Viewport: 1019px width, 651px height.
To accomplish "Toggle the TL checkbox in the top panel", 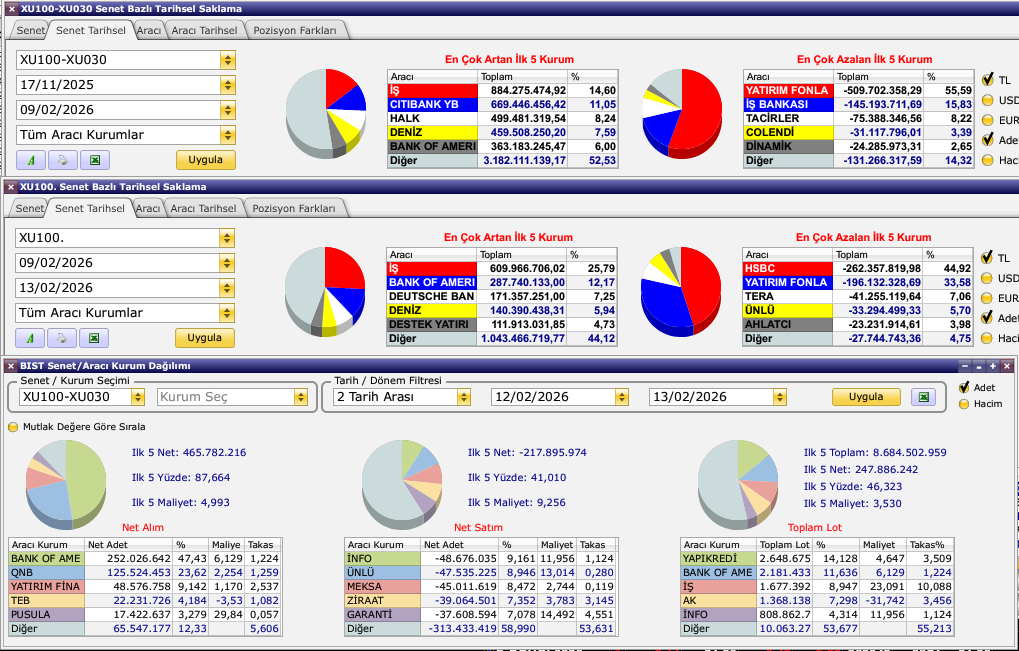I will [988, 79].
